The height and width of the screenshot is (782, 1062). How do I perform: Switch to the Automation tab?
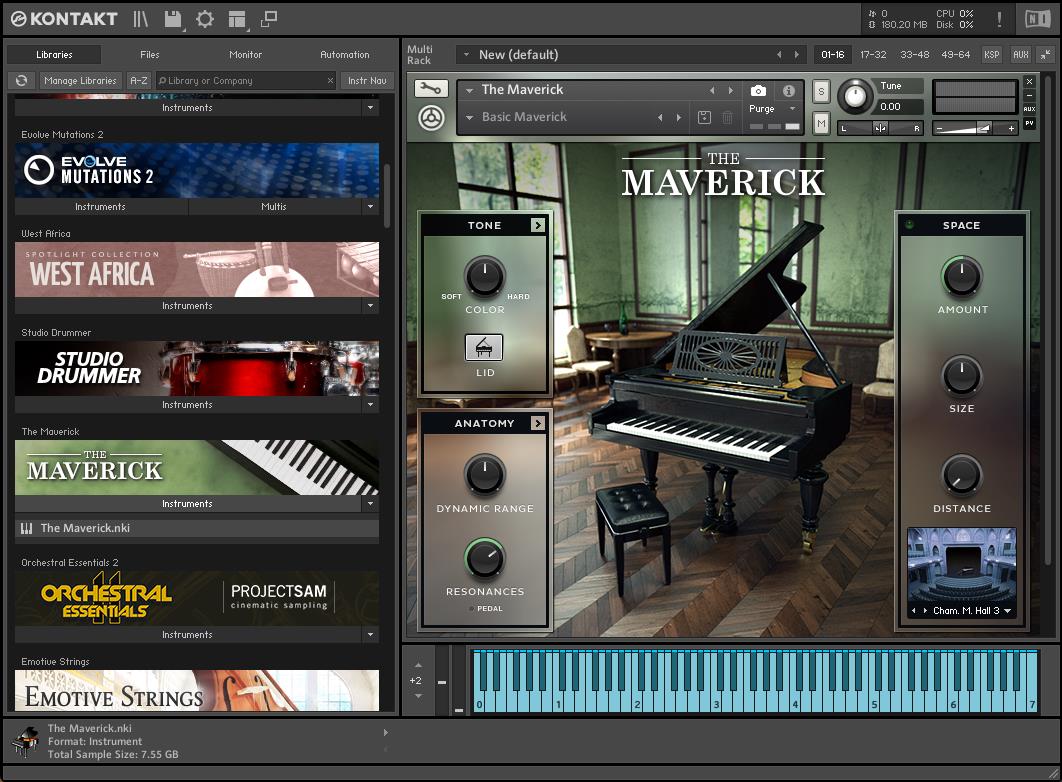344,55
